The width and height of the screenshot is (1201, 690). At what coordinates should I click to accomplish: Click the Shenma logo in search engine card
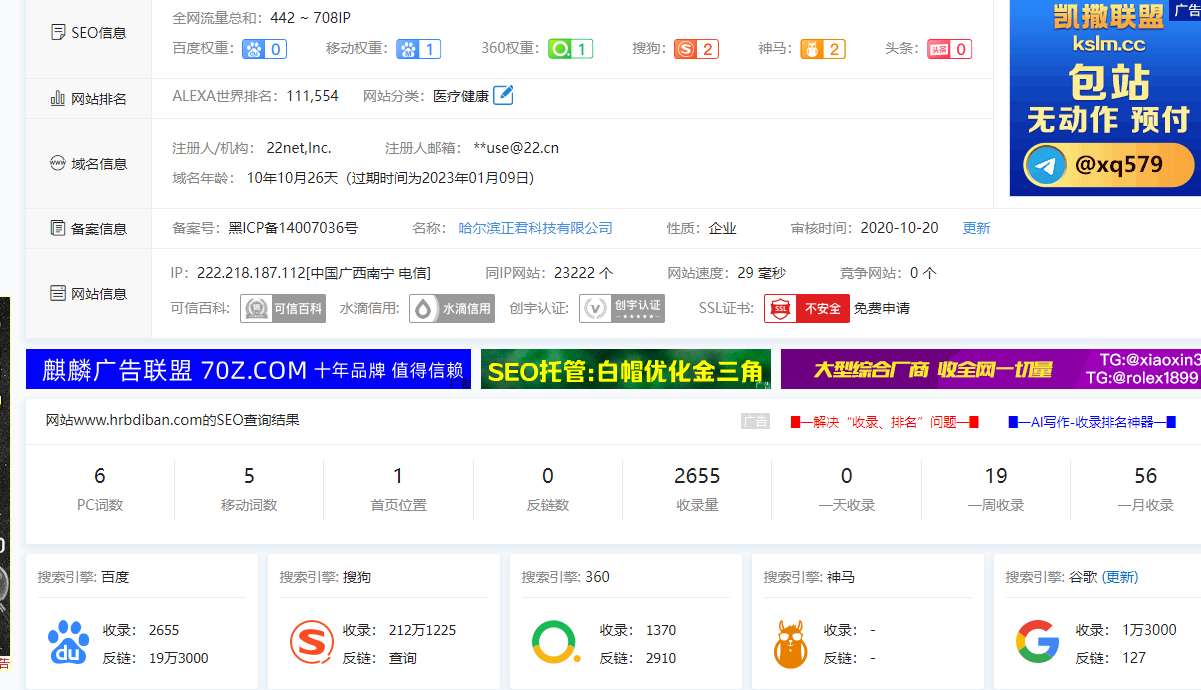pyautogui.click(x=790, y=644)
